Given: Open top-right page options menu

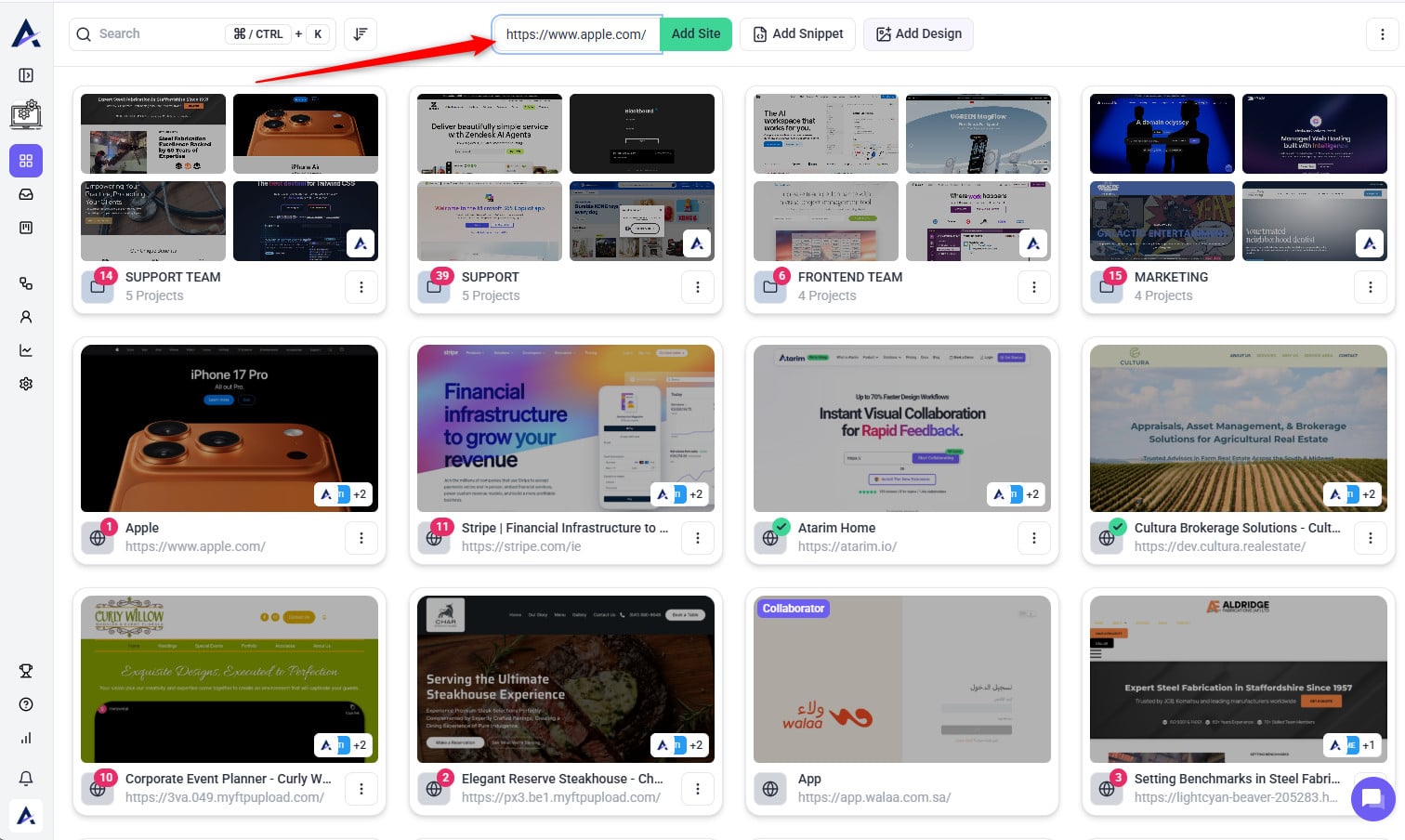Looking at the screenshot, I should [x=1382, y=34].
